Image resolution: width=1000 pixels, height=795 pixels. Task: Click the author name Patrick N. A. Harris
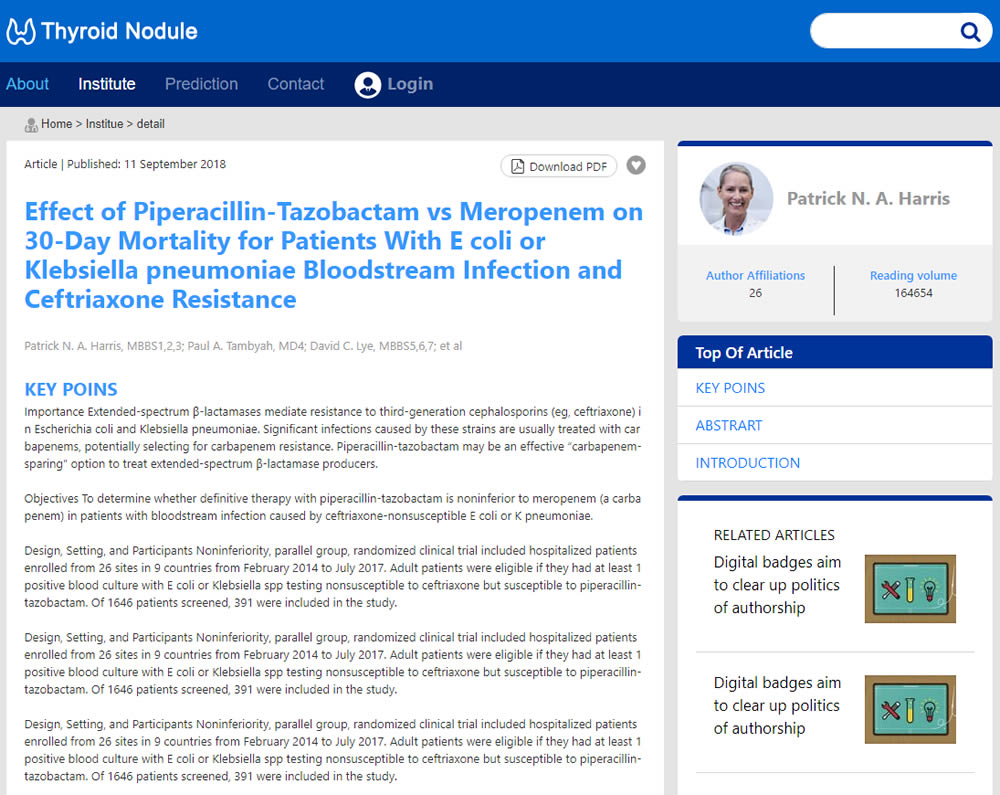coord(868,199)
